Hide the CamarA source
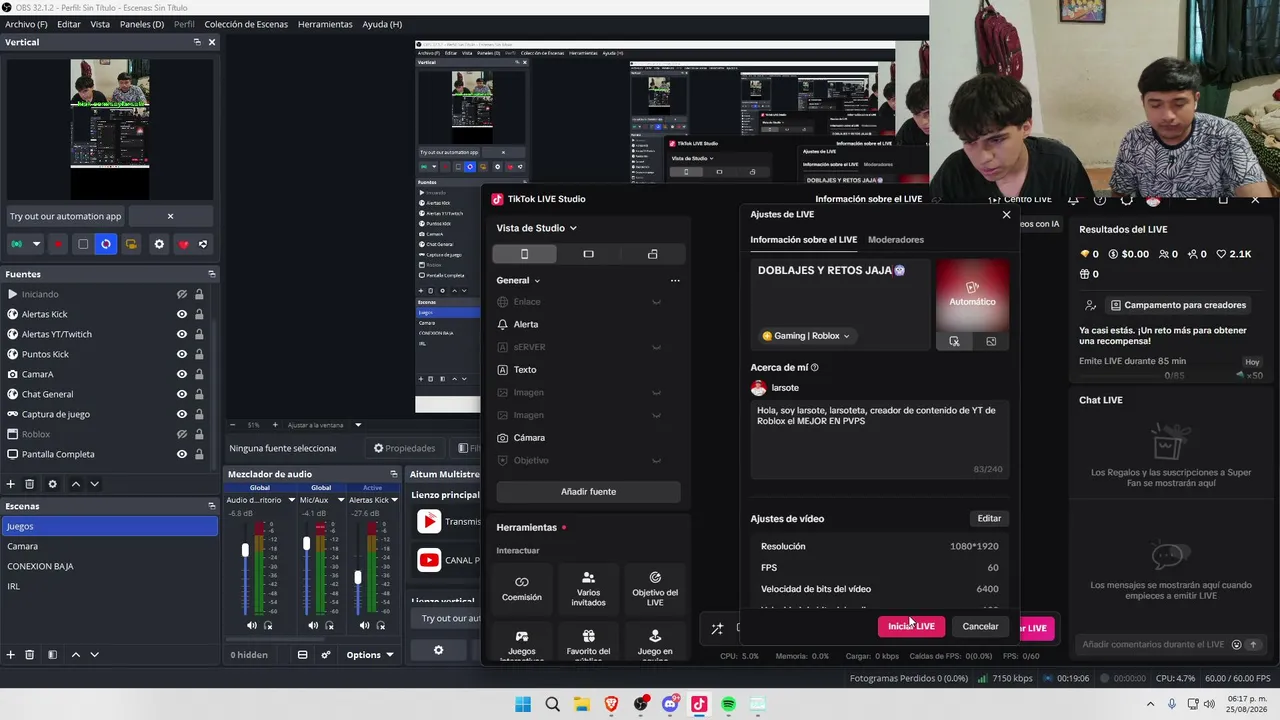This screenshot has width=1280, height=720. click(182, 374)
